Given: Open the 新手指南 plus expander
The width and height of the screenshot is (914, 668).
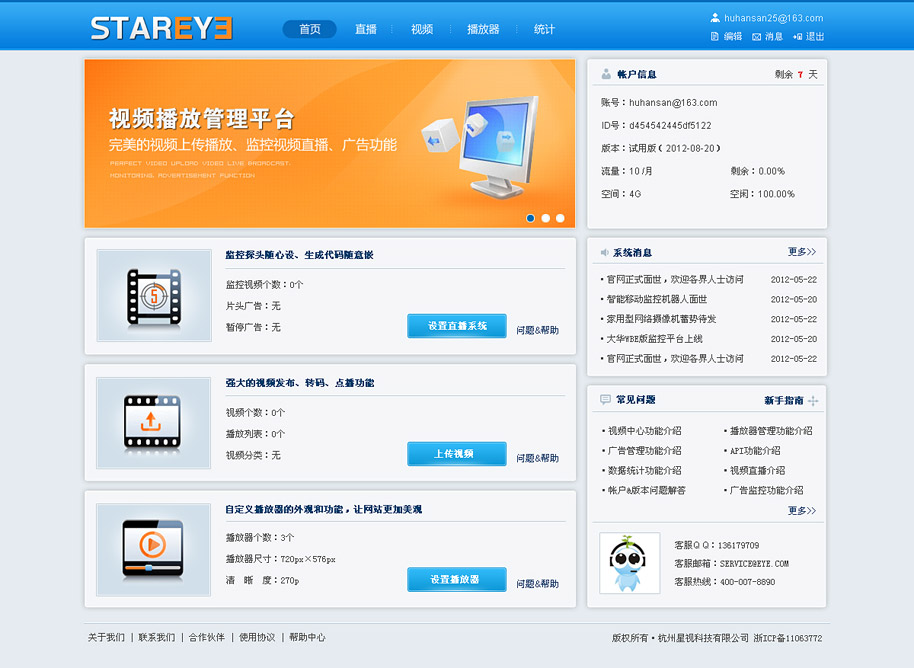Looking at the screenshot, I should pos(813,401).
